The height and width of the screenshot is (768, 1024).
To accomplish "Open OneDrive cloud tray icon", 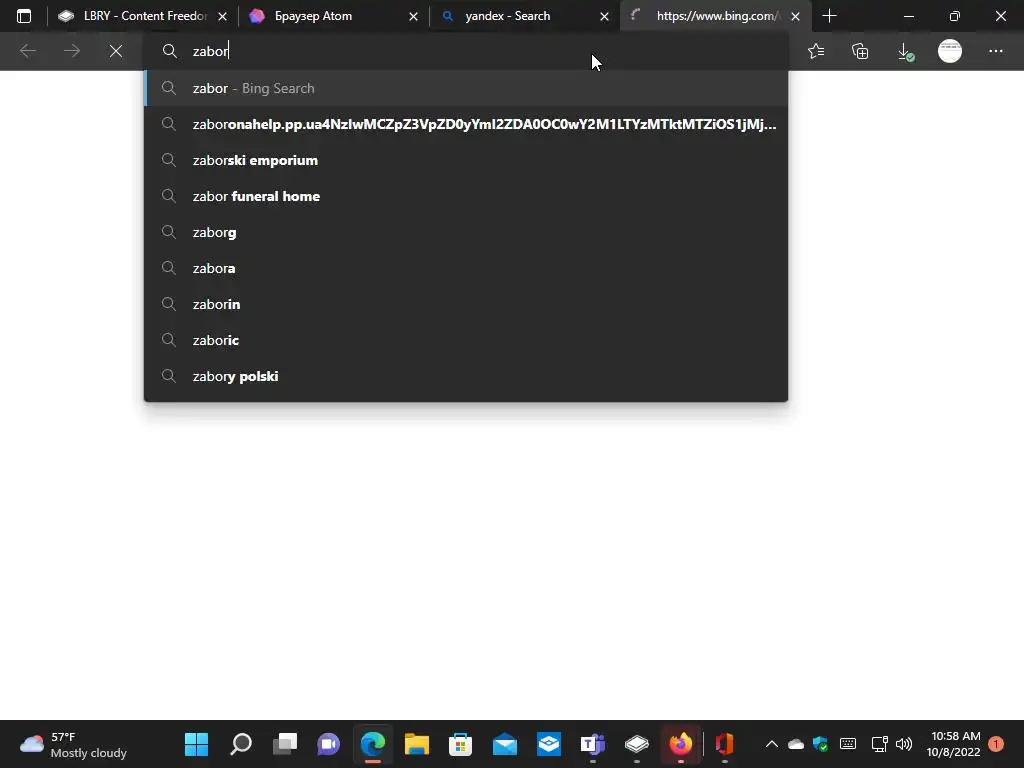I will click(x=795, y=744).
